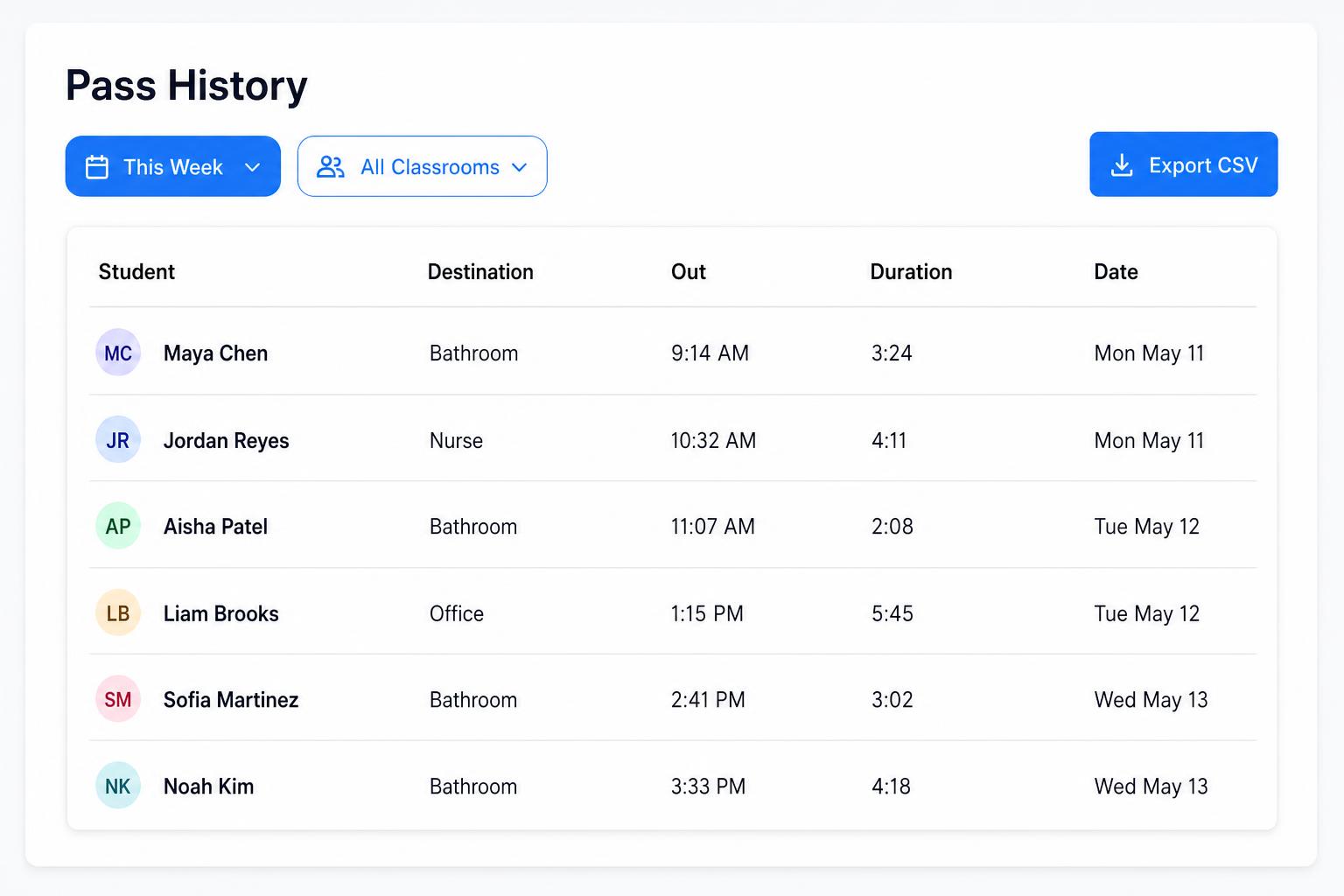
Task: Click the 3:33 PM out time
Action: [x=708, y=787]
